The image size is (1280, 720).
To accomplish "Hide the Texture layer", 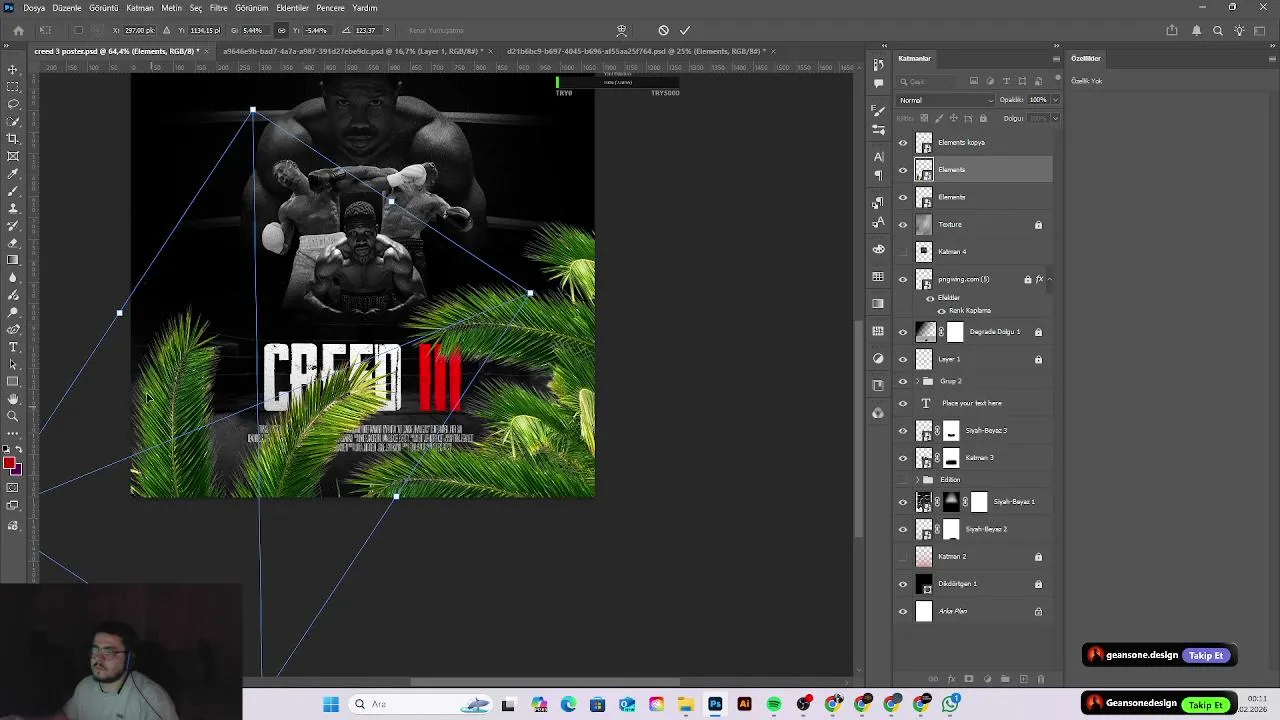I will [x=903, y=224].
